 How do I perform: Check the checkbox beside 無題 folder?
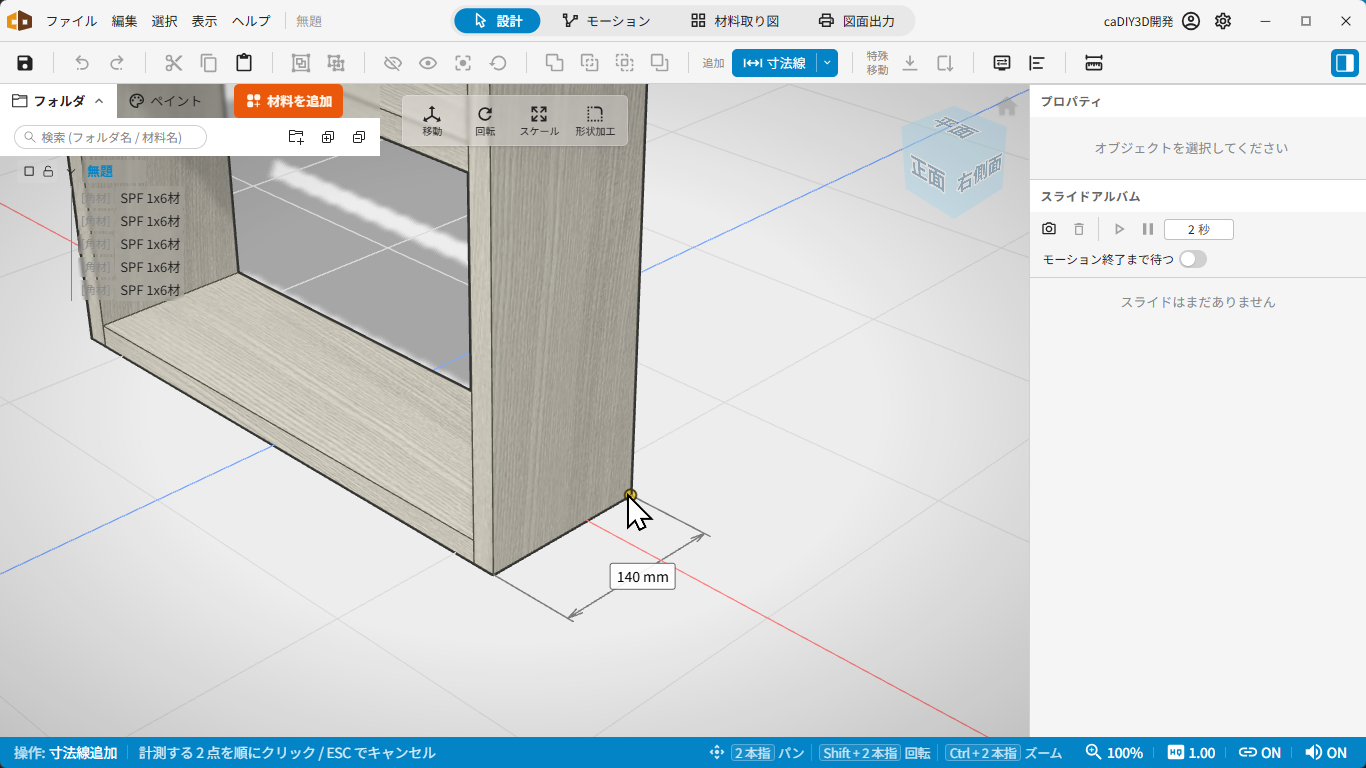click(29, 171)
